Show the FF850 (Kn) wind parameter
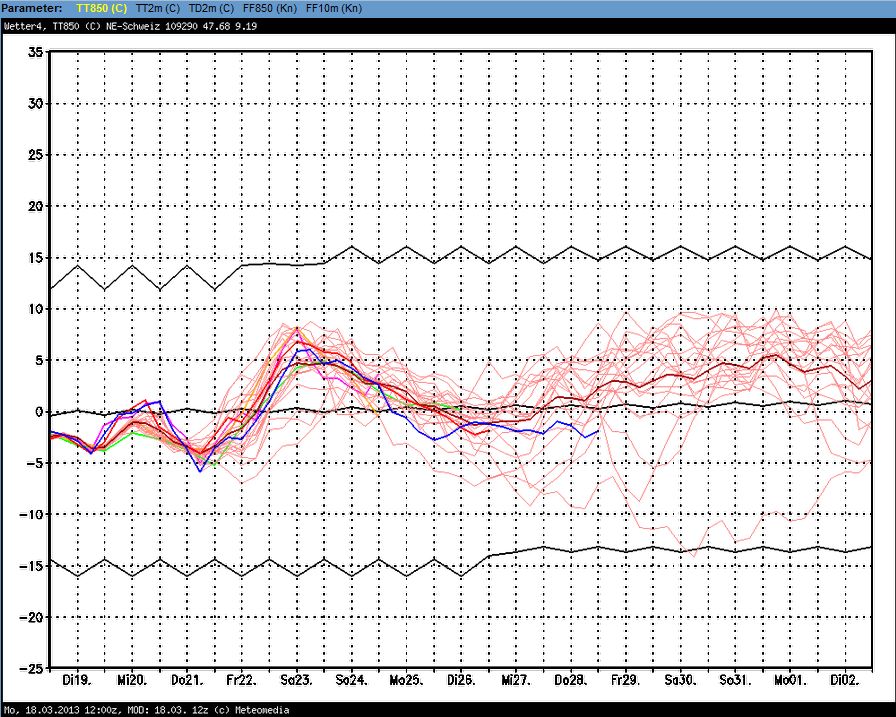896x717 pixels. pos(270,8)
